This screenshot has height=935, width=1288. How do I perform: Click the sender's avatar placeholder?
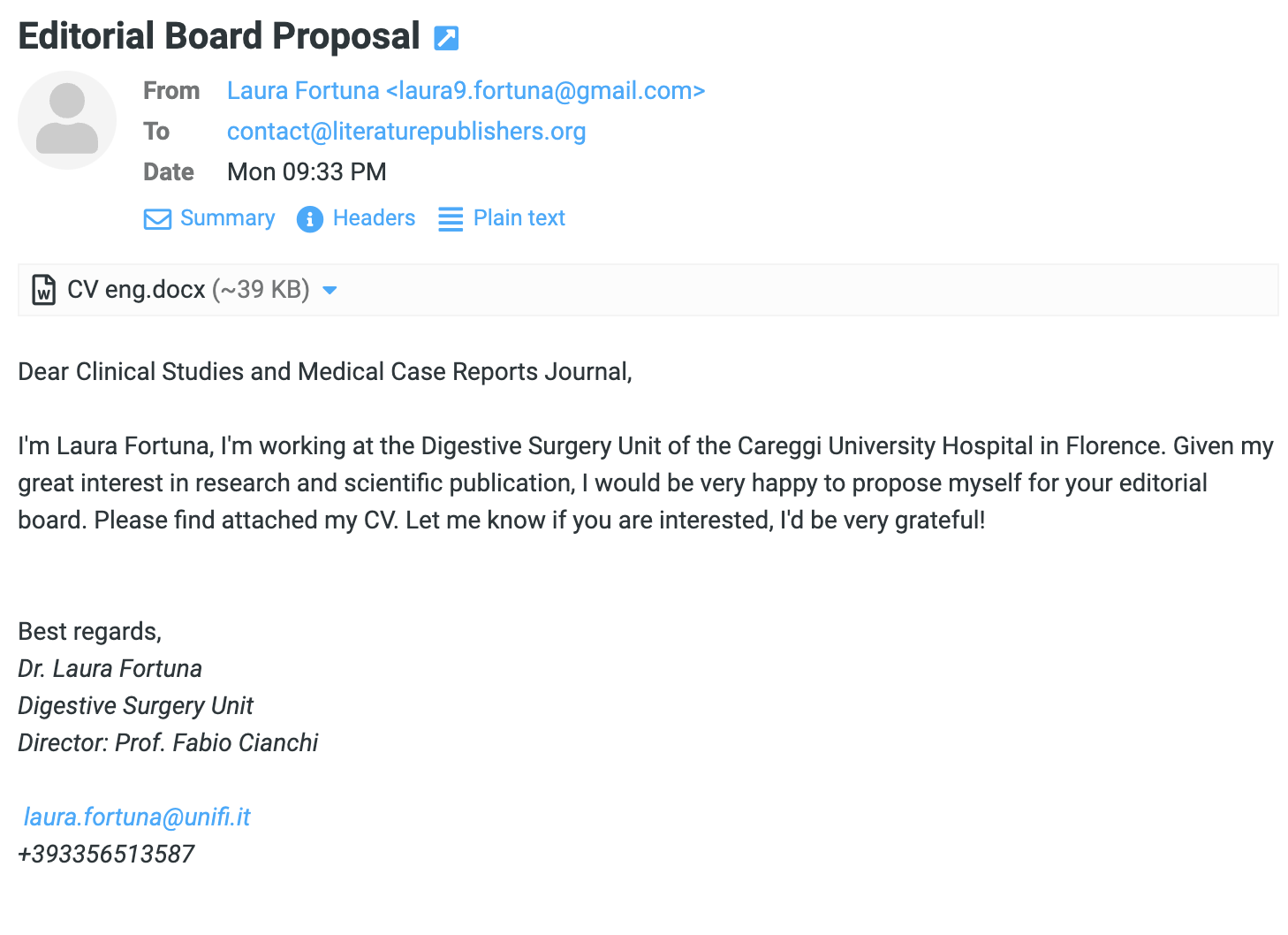click(x=67, y=120)
